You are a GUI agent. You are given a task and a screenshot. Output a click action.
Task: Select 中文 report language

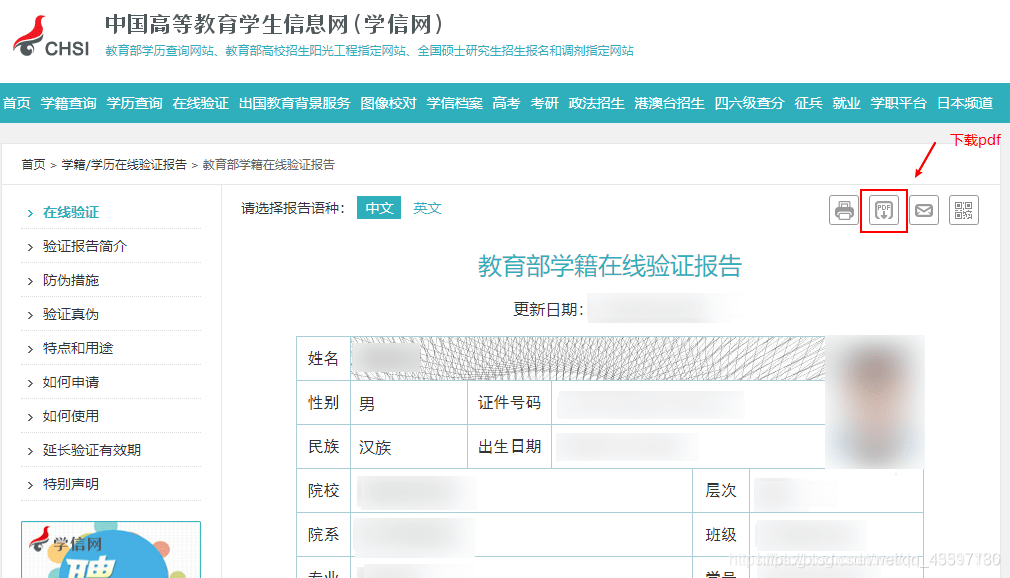[379, 208]
